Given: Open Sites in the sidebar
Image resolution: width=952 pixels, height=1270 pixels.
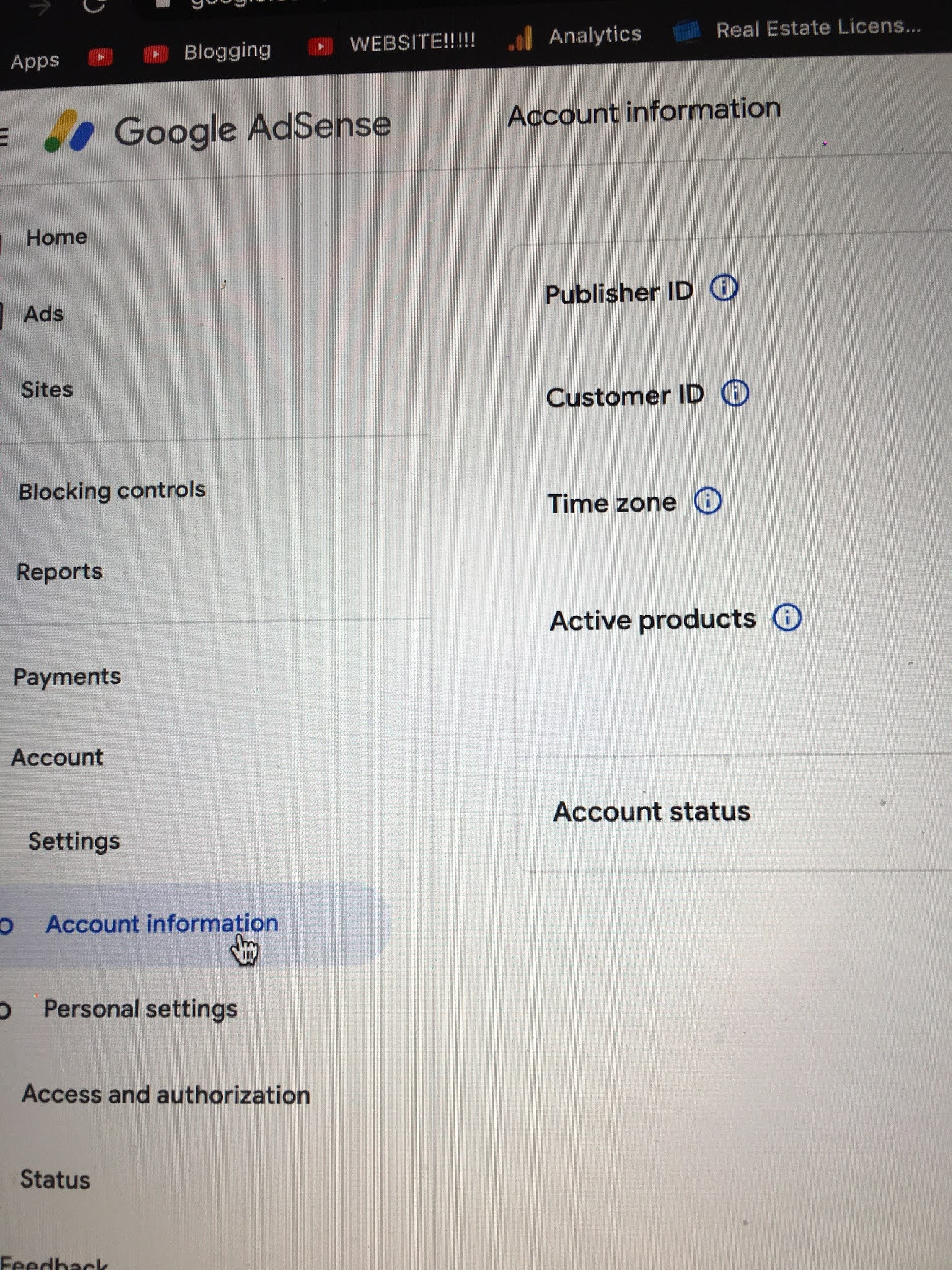Looking at the screenshot, I should coord(47,390).
